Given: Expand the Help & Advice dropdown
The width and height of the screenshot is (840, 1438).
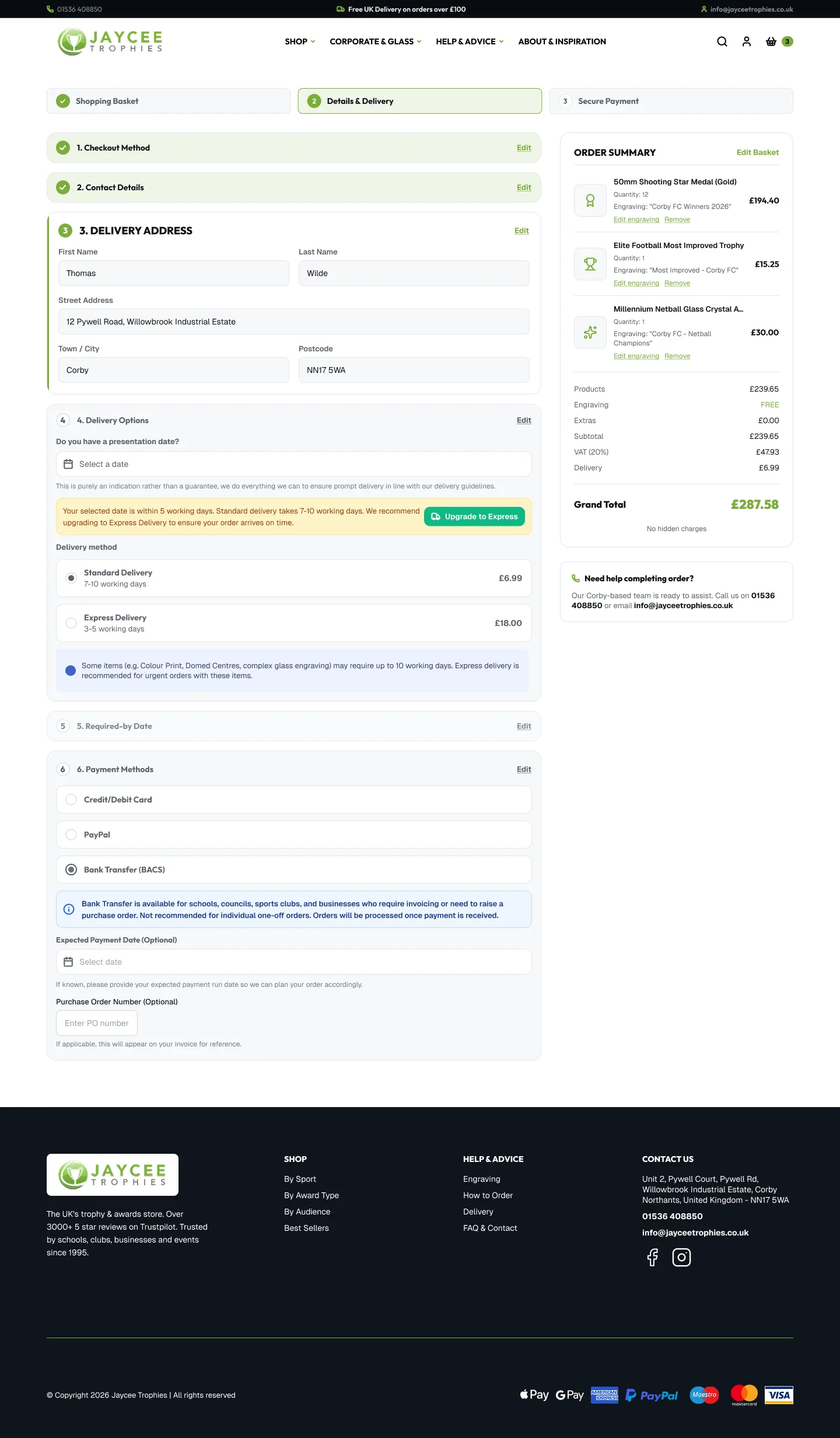Looking at the screenshot, I should (x=470, y=41).
